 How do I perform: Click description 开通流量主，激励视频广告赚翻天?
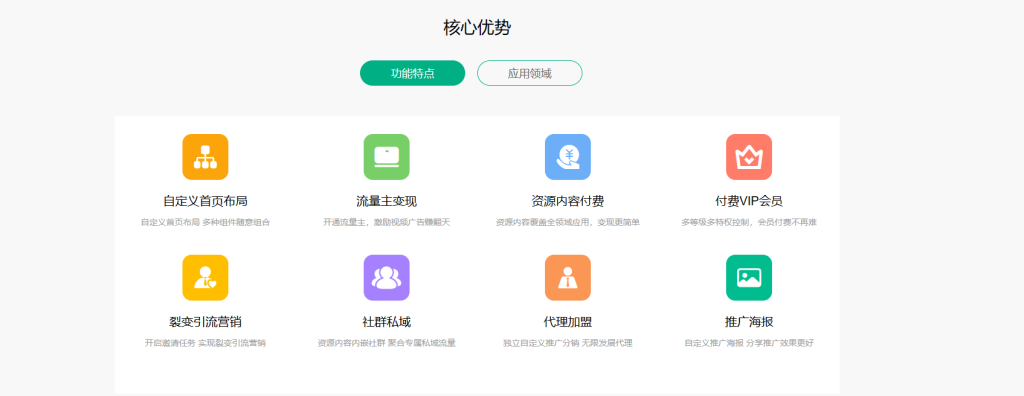click(x=387, y=222)
